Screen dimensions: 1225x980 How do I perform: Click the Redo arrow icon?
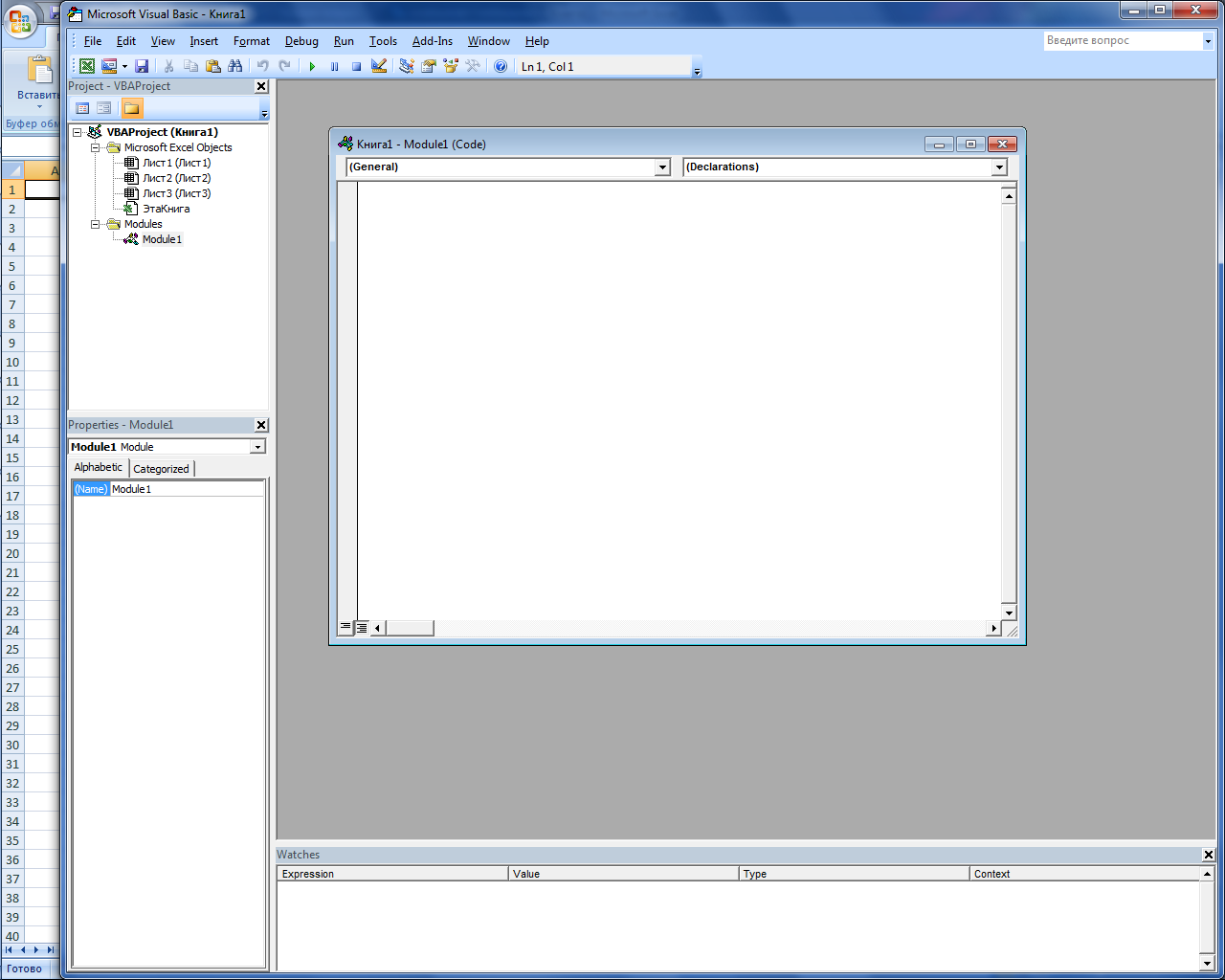coord(284,66)
